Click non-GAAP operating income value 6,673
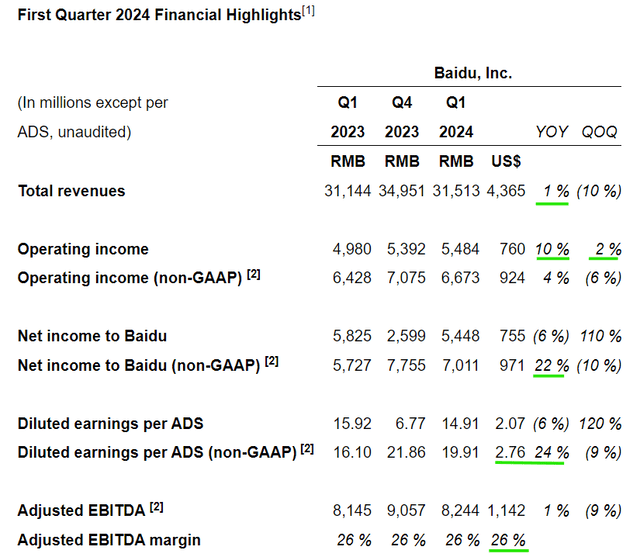This screenshot has height=557, width=640. tap(460, 278)
